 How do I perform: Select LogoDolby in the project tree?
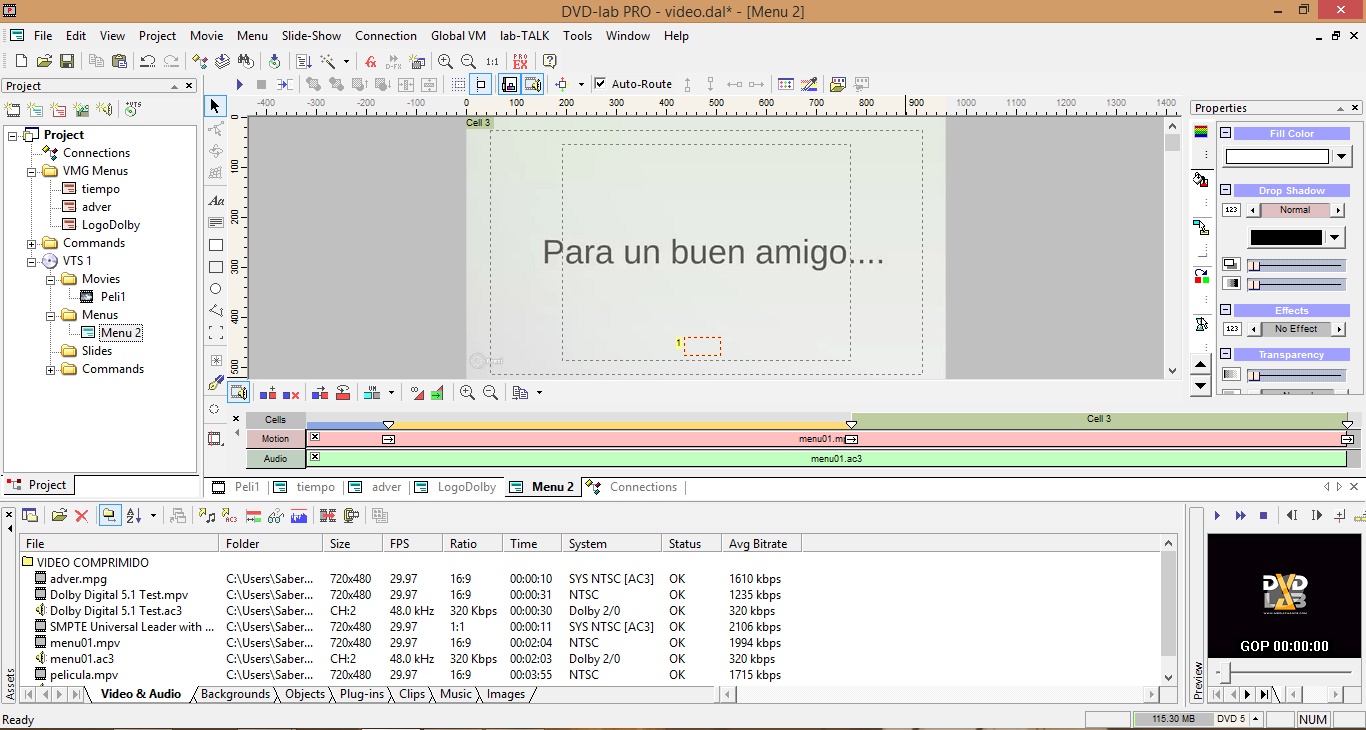pyautogui.click(x=110, y=225)
